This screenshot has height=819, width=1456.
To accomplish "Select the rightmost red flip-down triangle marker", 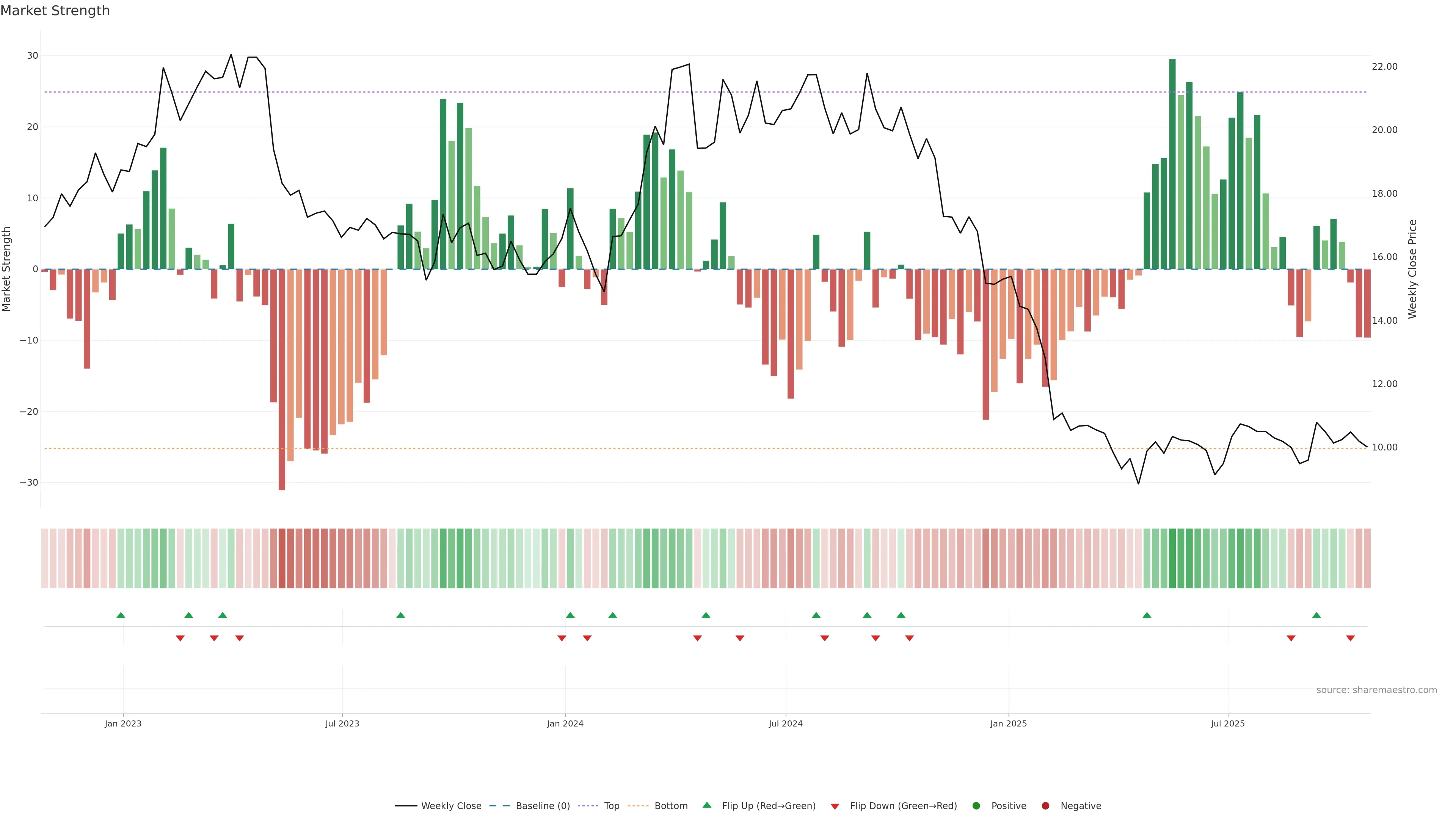I will (x=1350, y=638).
